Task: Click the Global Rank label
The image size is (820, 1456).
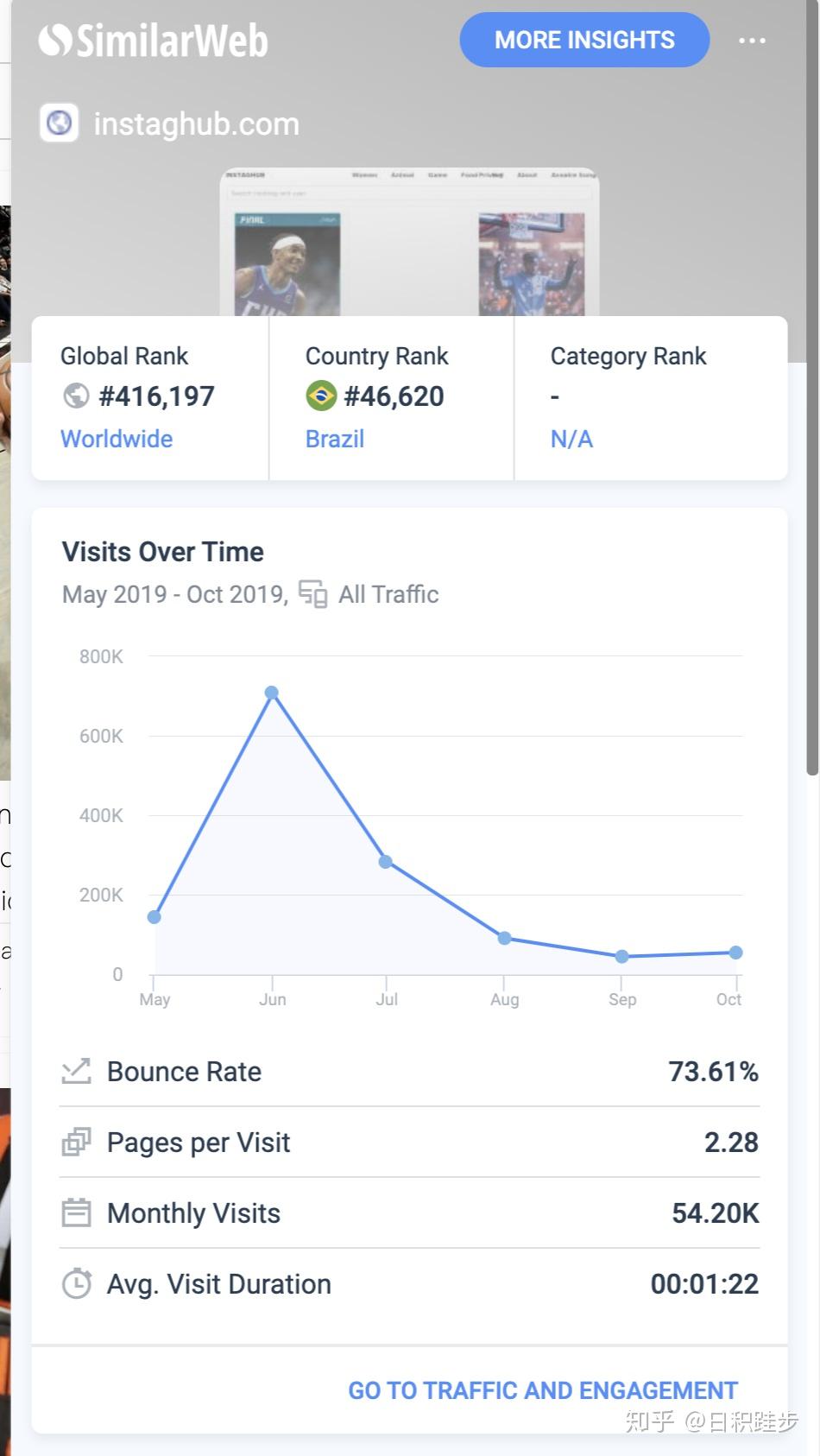Action: [x=124, y=356]
